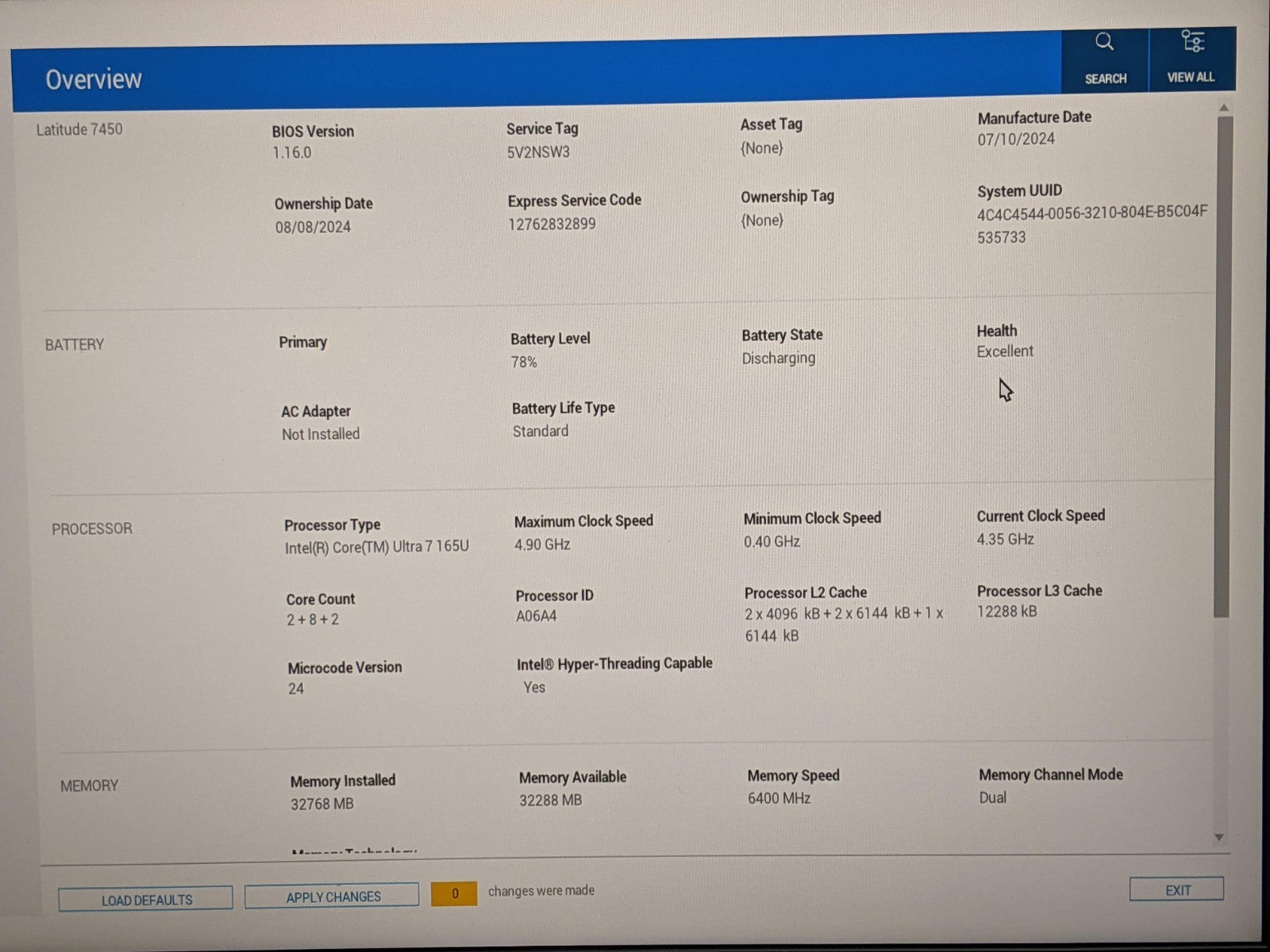
Task: Click the battery Health Excellent value
Action: [x=1005, y=351]
